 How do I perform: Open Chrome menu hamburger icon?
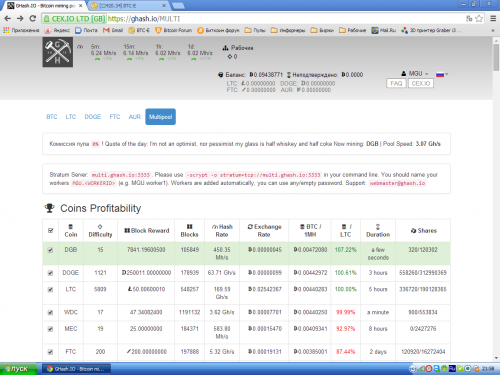pyautogui.click(x=493, y=19)
